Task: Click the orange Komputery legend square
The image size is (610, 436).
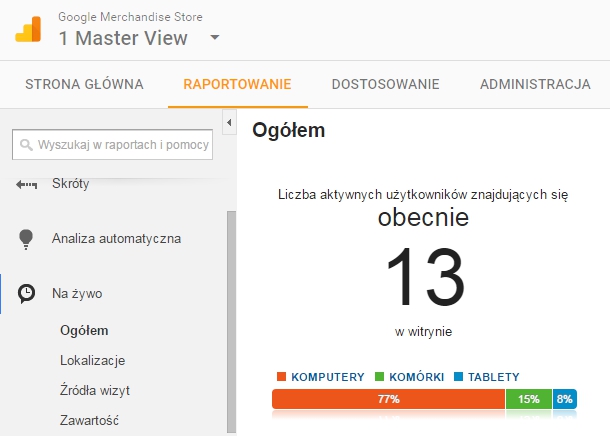Action: pos(282,377)
